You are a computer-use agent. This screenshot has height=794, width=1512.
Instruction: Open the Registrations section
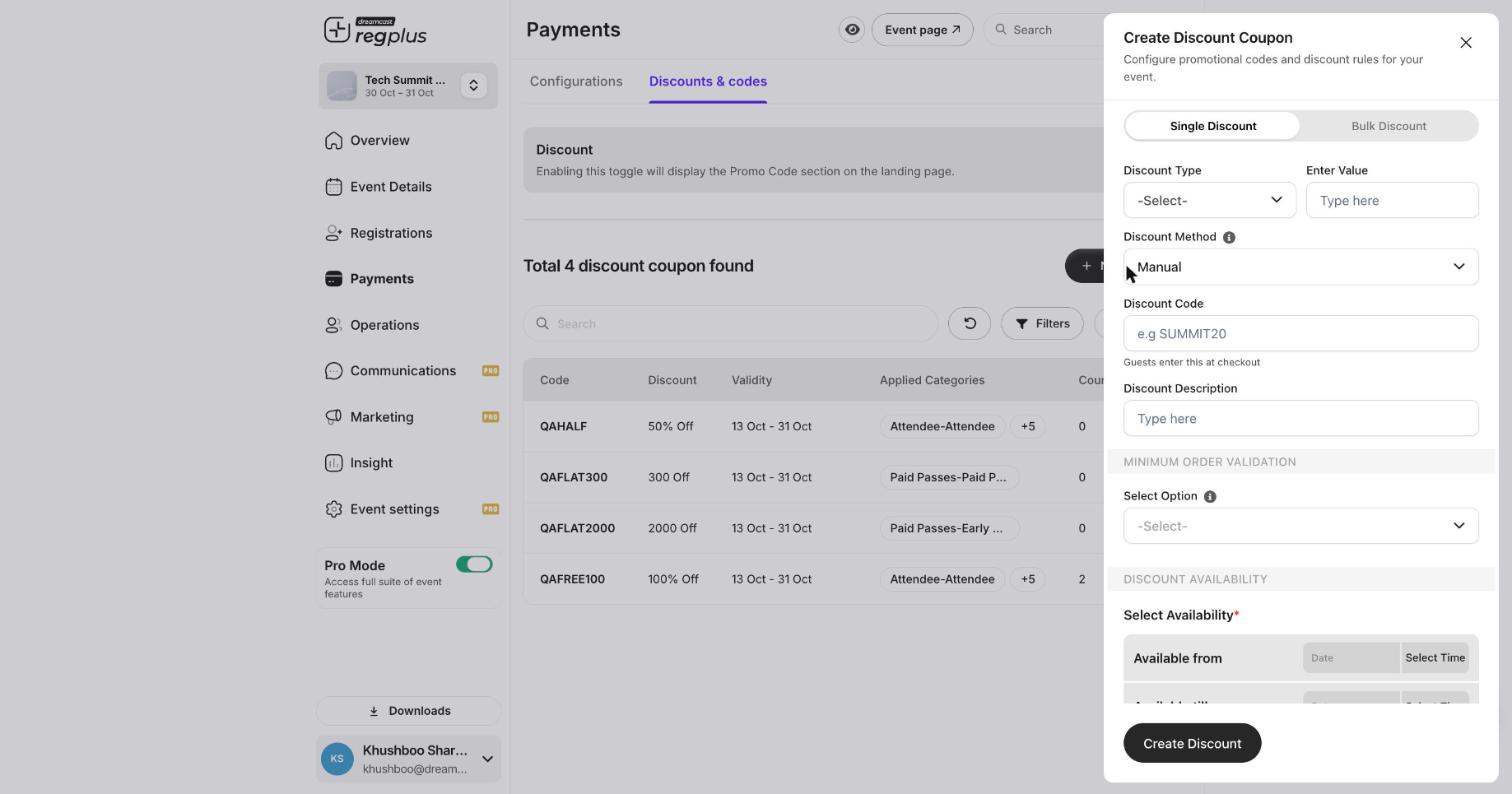pyautogui.click(x=378, y=233)
